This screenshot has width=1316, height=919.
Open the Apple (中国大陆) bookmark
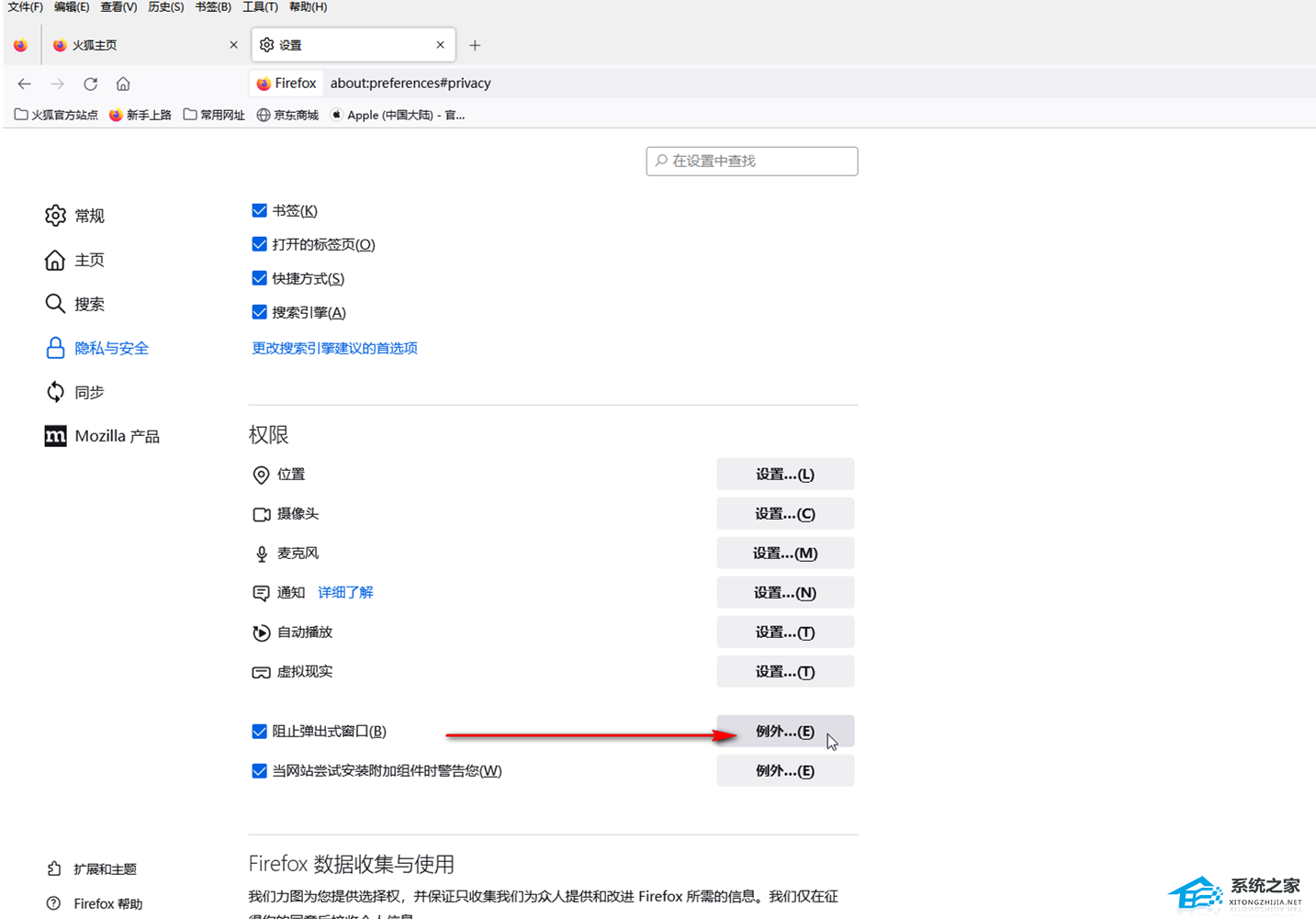click(x=398, y=115)
